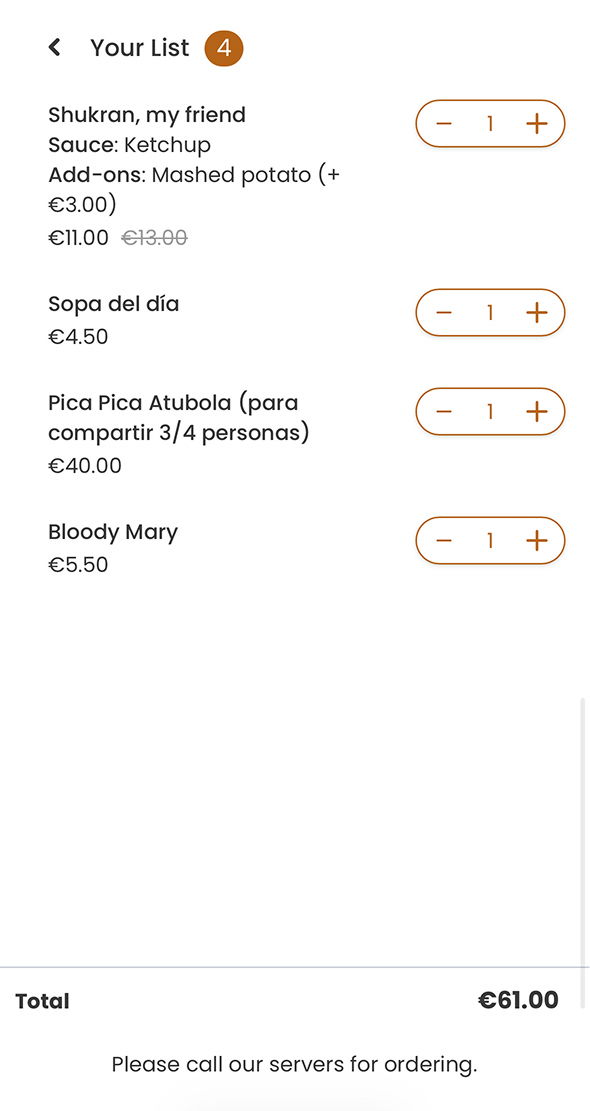Select the Shukran, my friend item
The height and width of the screenshot is (1111, 590).
point(147,115)
